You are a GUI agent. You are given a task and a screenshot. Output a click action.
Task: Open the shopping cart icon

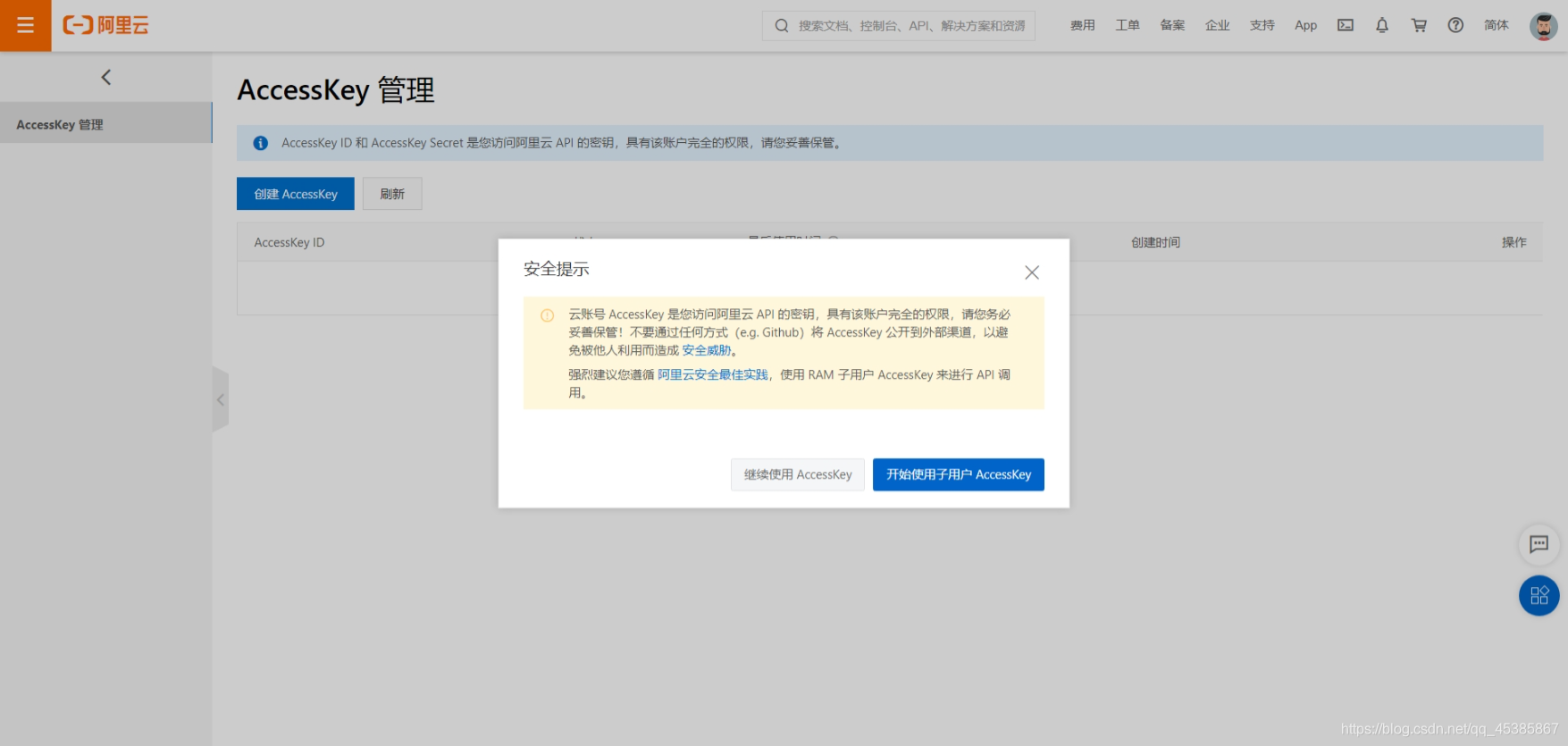tap(1419, 25)
